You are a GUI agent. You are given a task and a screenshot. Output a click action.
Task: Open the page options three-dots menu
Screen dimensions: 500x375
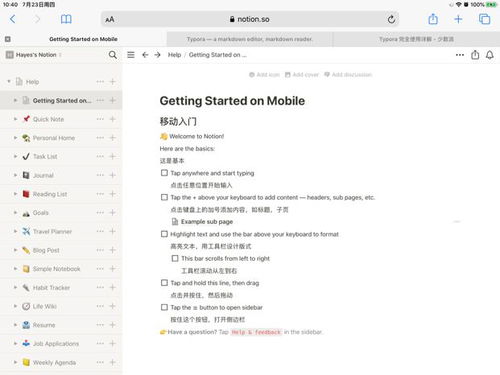coord(460,55)
